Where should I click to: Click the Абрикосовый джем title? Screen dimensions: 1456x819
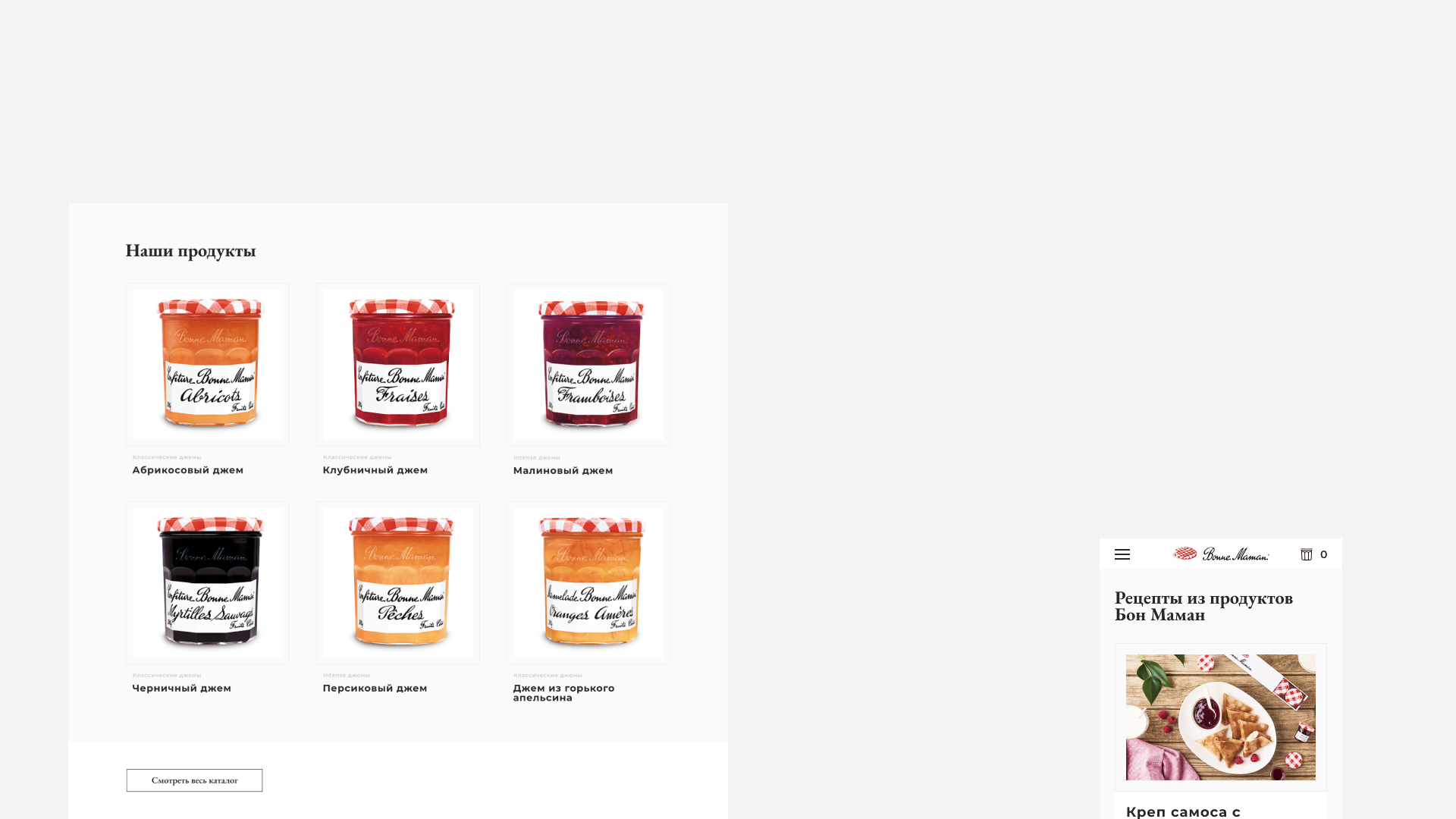[188, 470]
